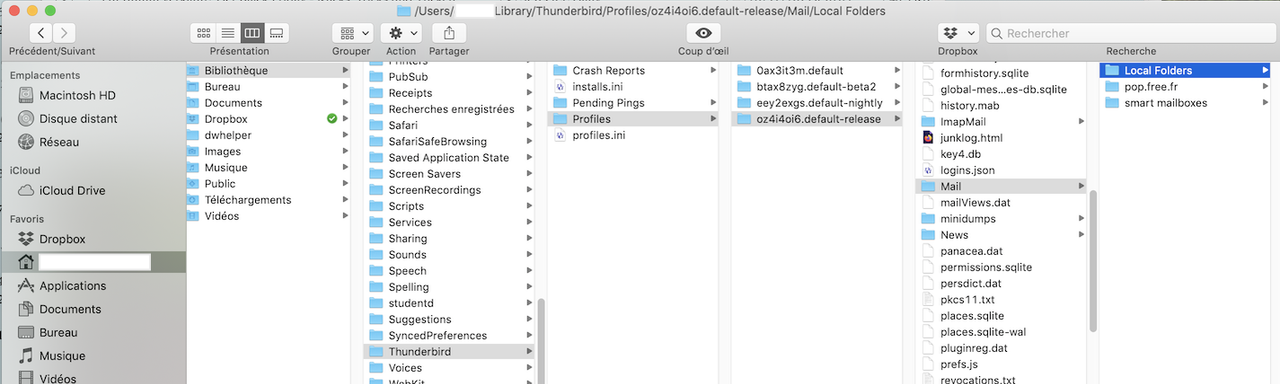Select oz4i4oi6.default-release profile folder

coord(818,119)
